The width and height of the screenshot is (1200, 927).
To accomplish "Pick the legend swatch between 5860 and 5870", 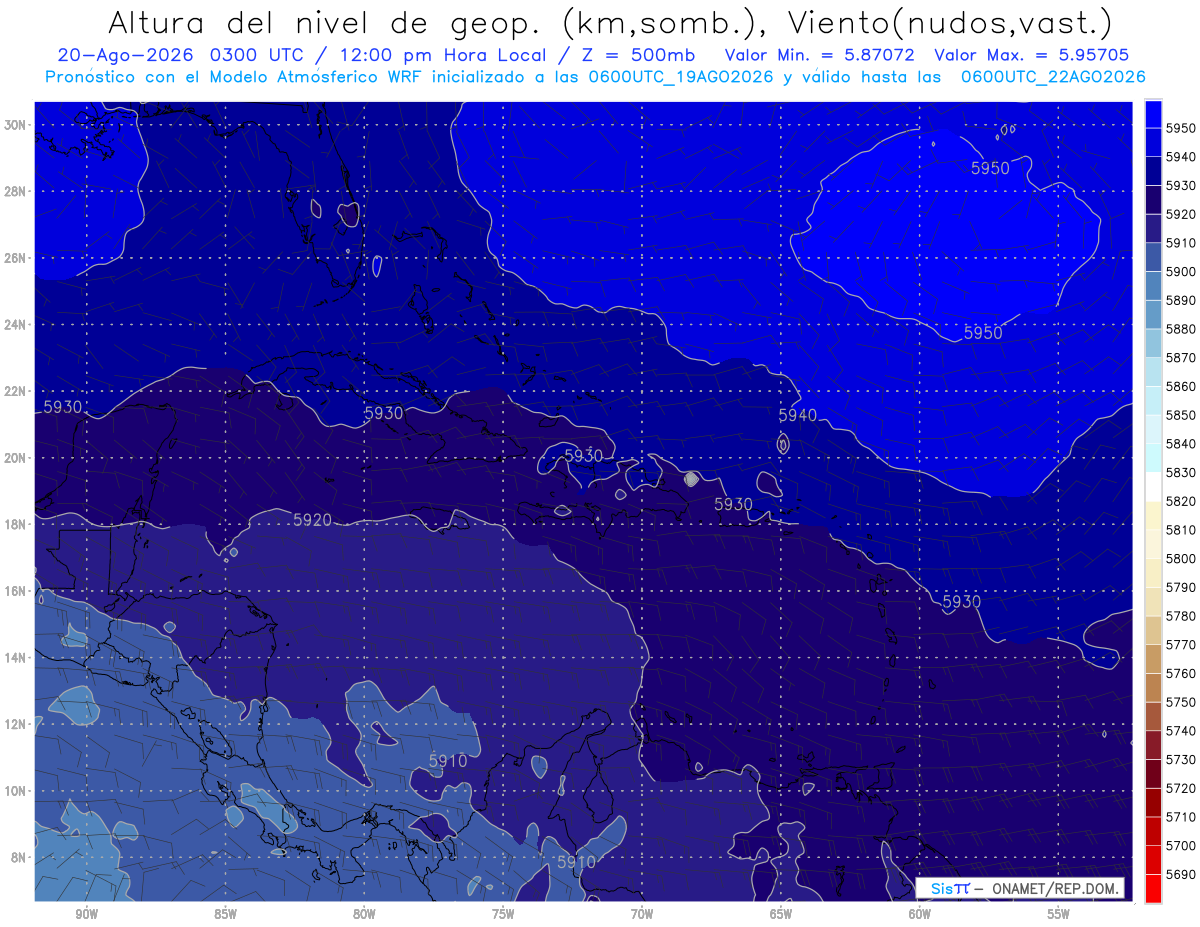I will tap(1153, 372).
